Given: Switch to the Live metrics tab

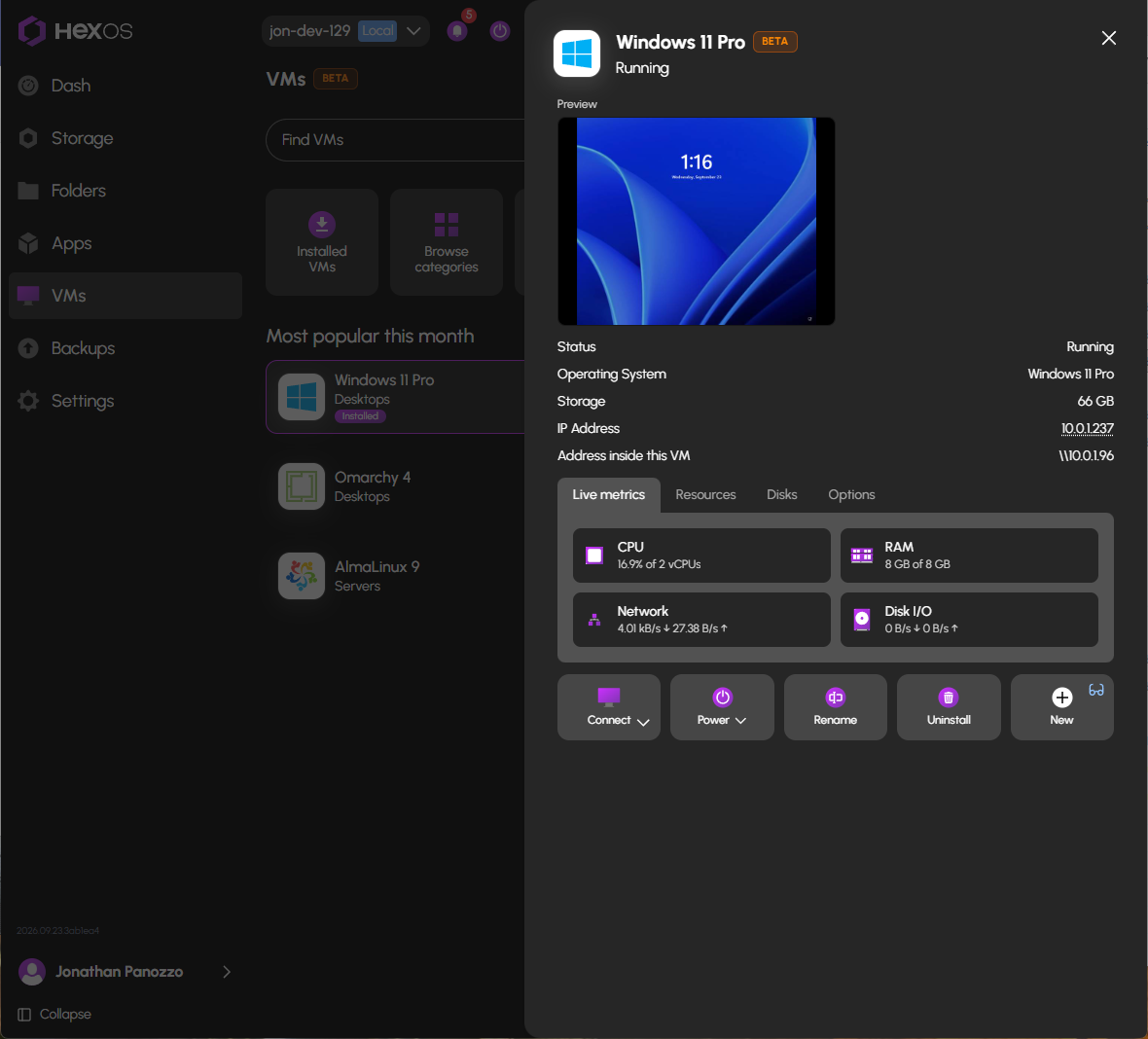Looking at the screenshot, I should point(608,495).
